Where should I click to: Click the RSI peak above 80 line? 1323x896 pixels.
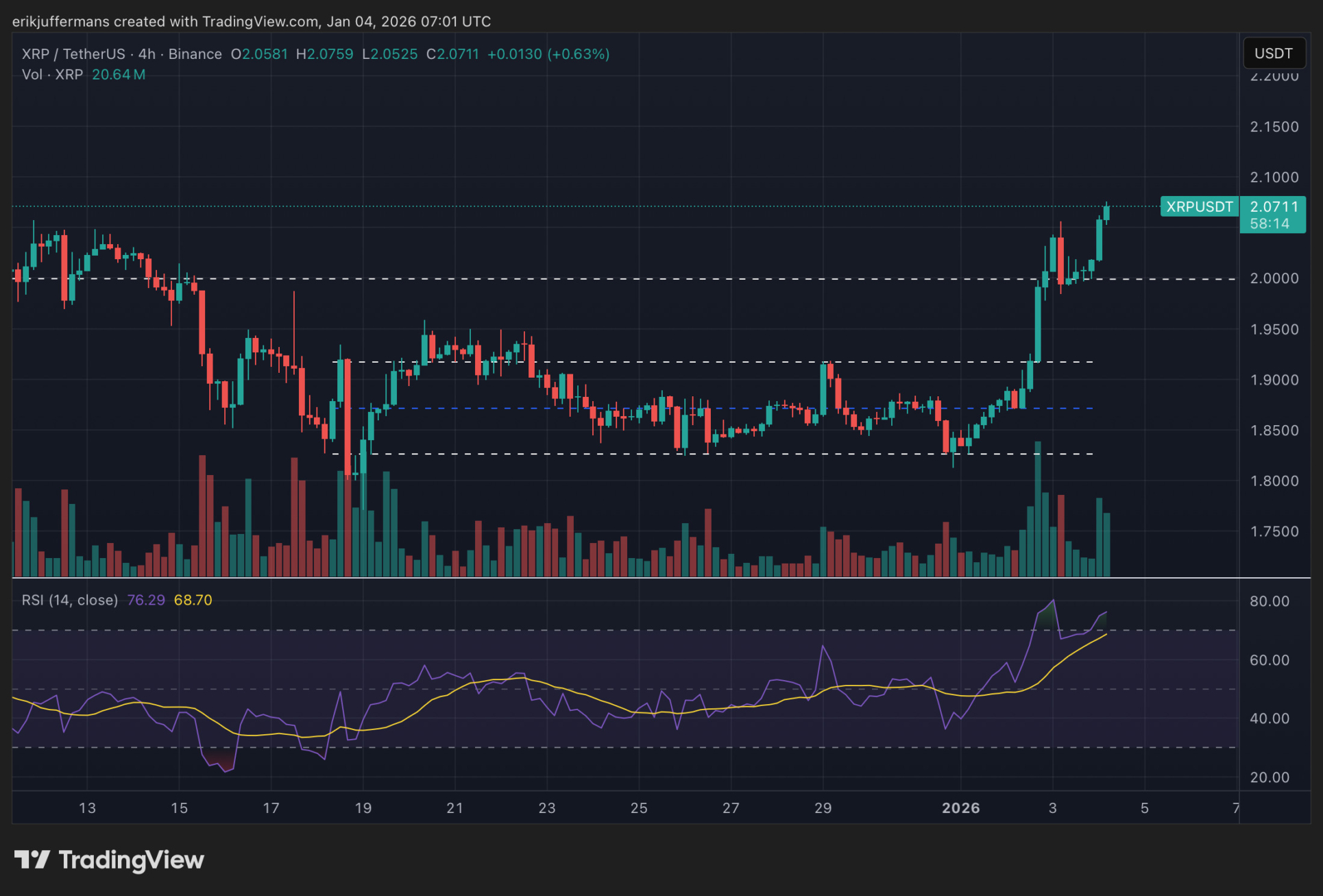point(1052,602)
